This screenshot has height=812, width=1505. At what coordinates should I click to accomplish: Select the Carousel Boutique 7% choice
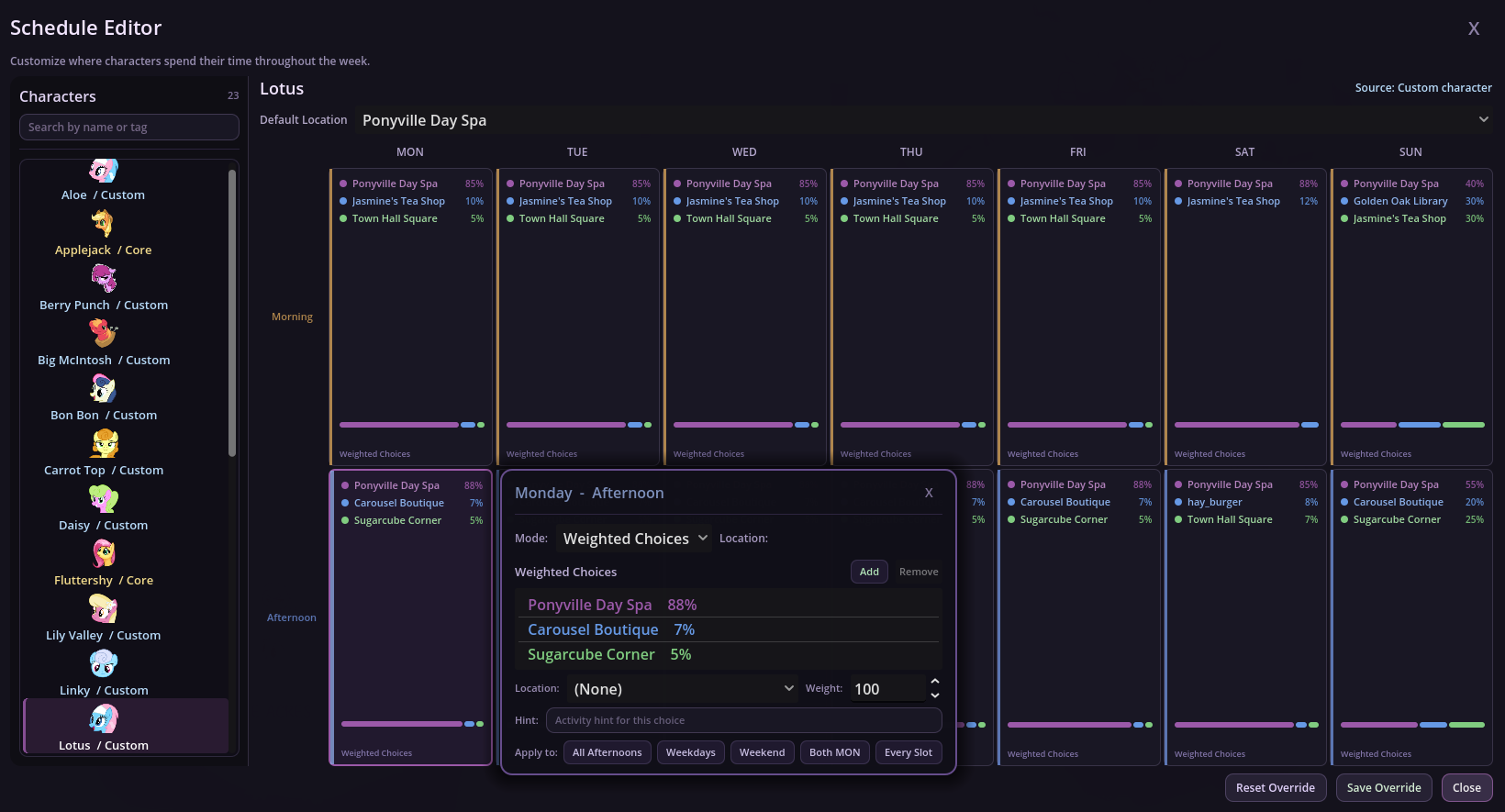pyautogui.click(x=729, y=629)
